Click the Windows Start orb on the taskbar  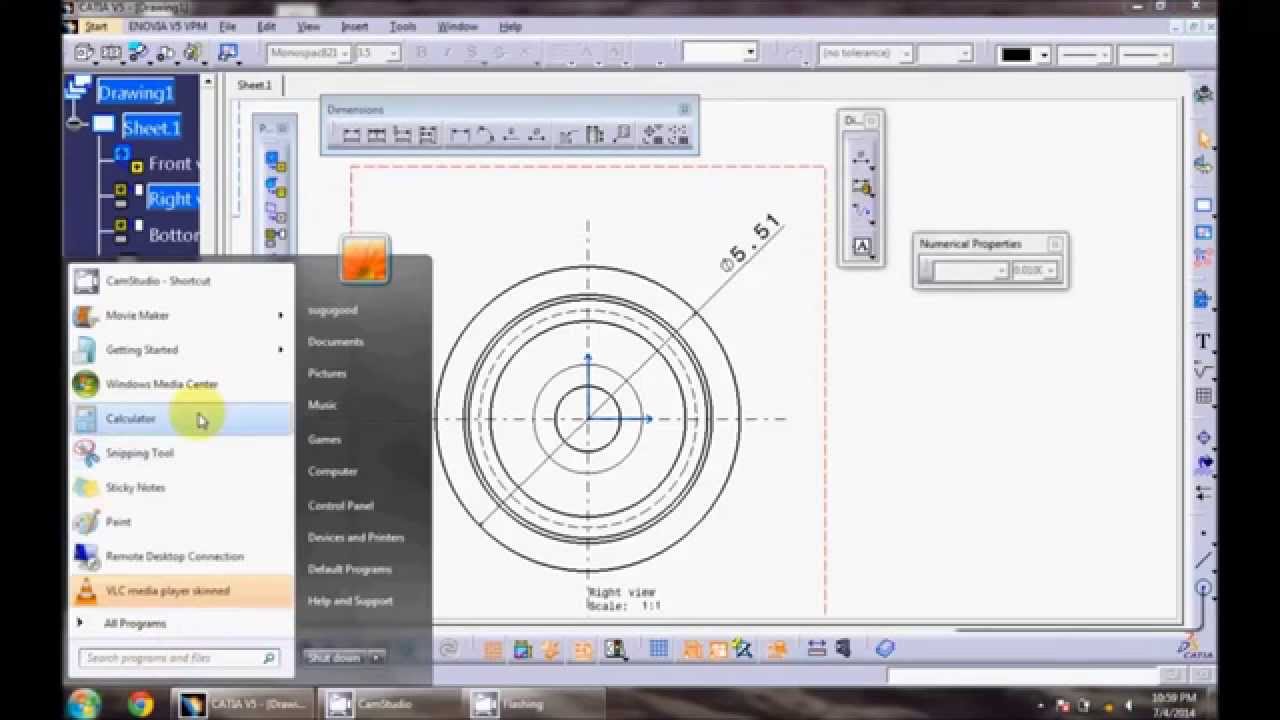point(84,703)
